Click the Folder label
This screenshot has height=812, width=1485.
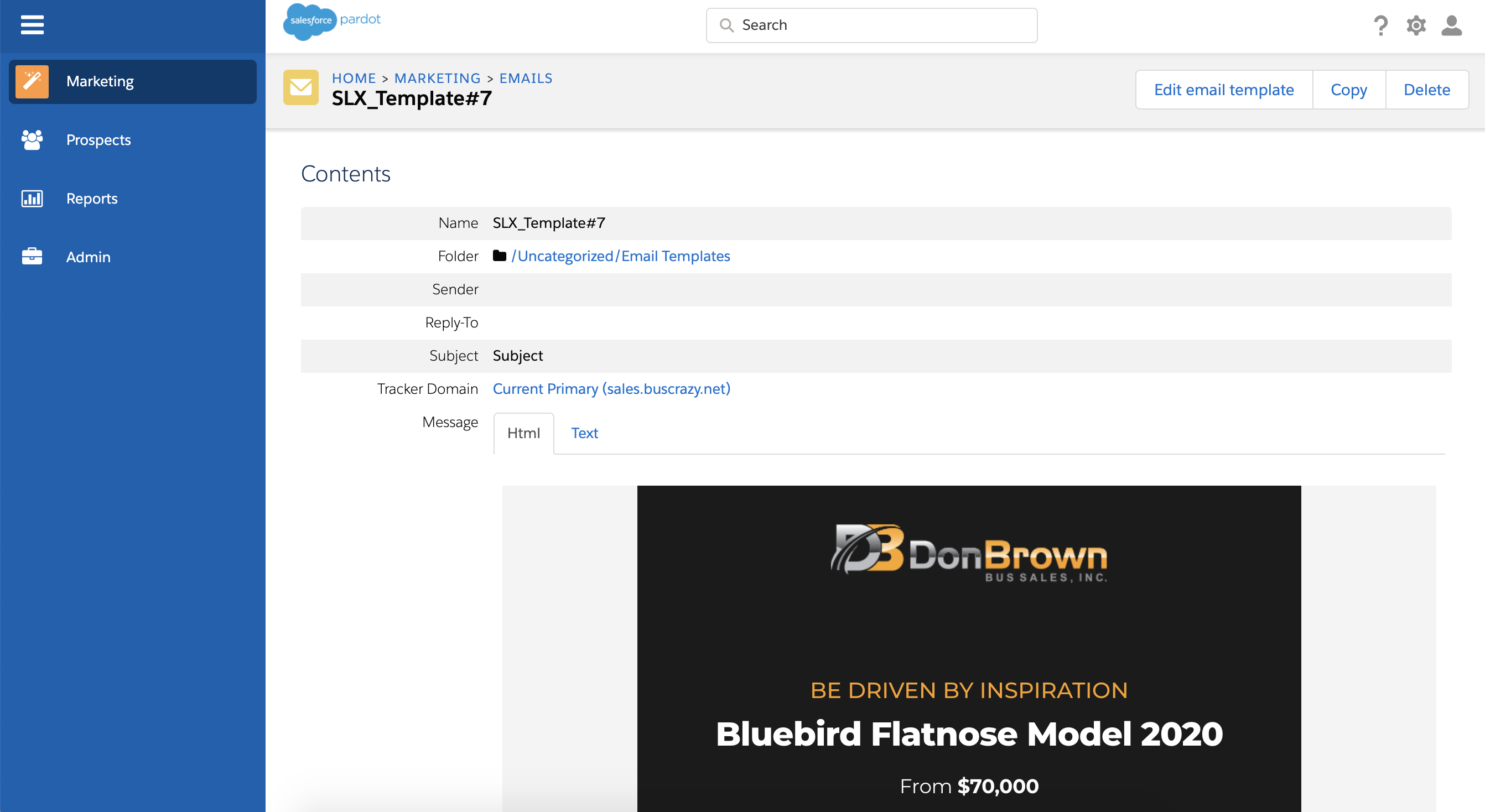458,257
